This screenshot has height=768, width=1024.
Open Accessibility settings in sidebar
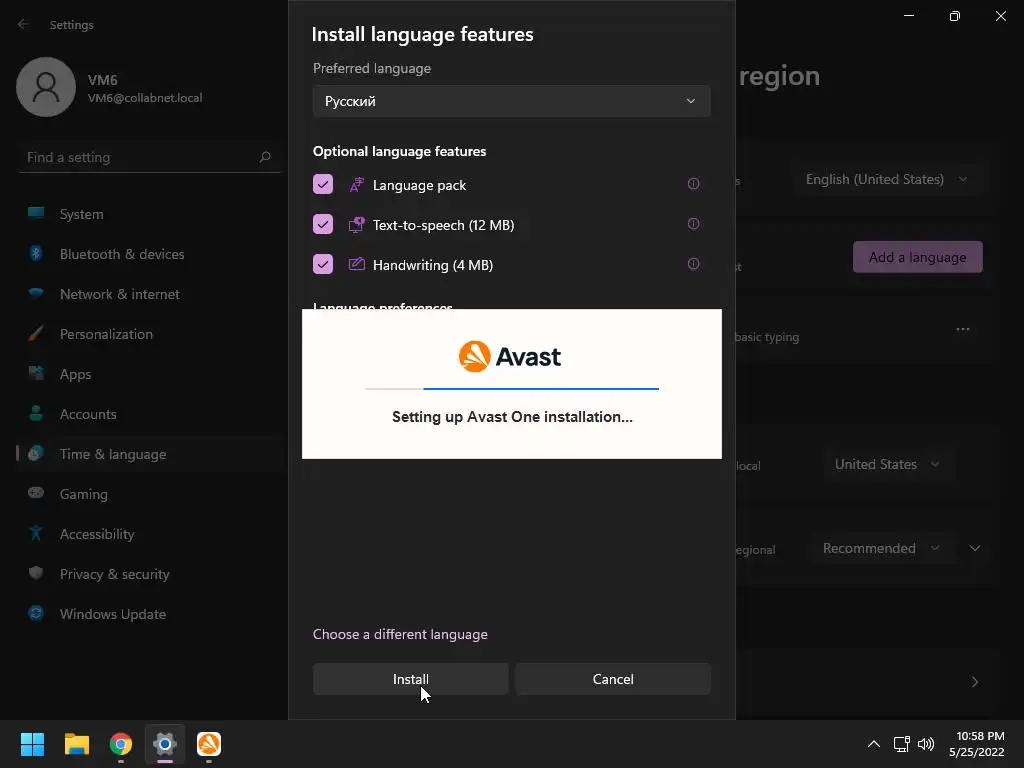(150, 534)
